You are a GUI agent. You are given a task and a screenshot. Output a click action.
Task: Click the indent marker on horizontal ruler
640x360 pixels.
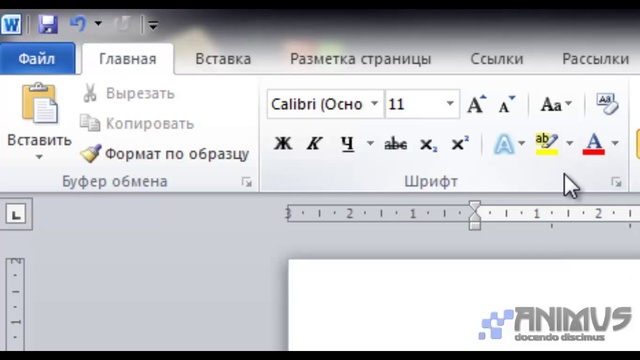475,215
